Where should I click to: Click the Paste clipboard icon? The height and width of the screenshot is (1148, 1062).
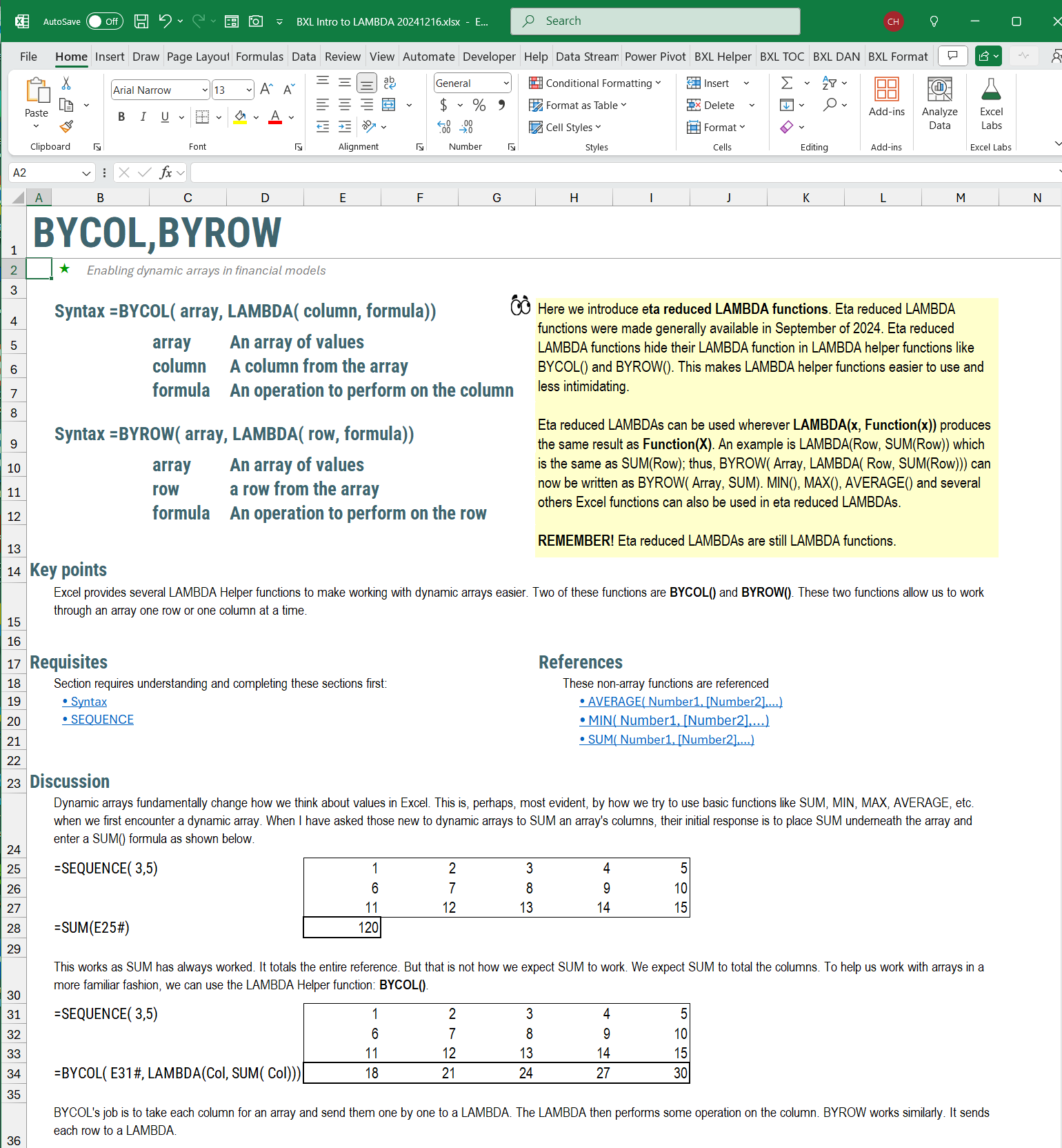[x=37, y=90]
